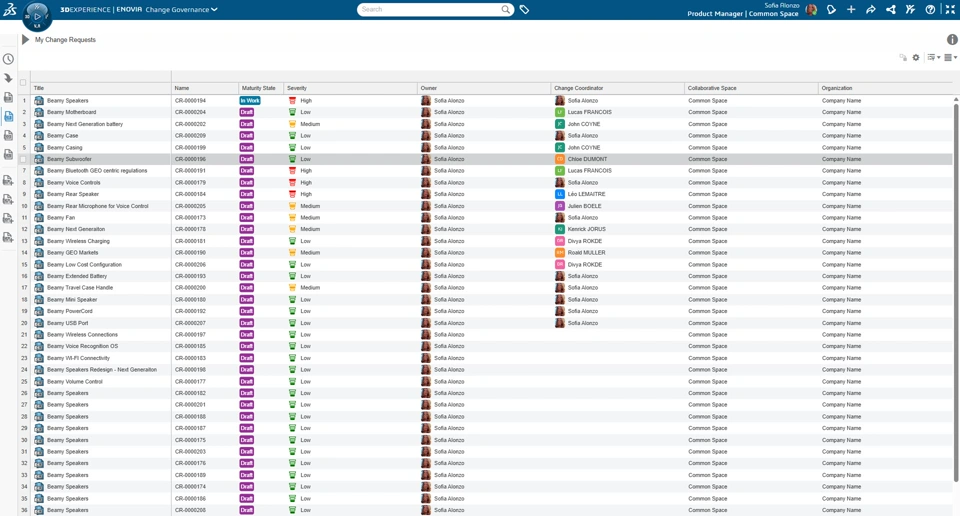
Task: Open the Change Governance app dropdown
Action: click(182, 10)
